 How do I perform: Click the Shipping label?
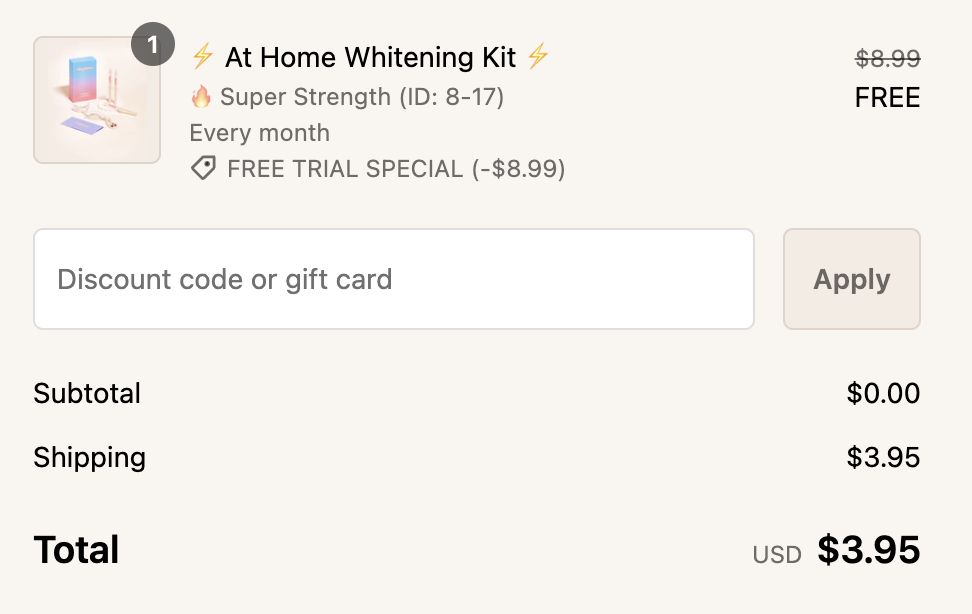point(89,458)
